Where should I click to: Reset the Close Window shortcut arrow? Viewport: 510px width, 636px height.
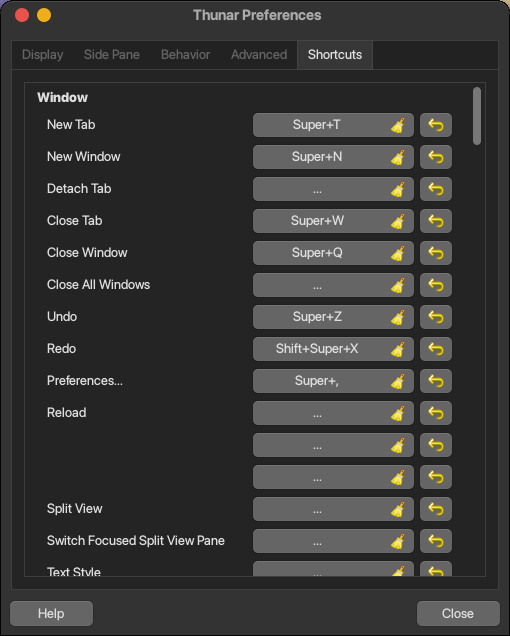pos(436,253)
